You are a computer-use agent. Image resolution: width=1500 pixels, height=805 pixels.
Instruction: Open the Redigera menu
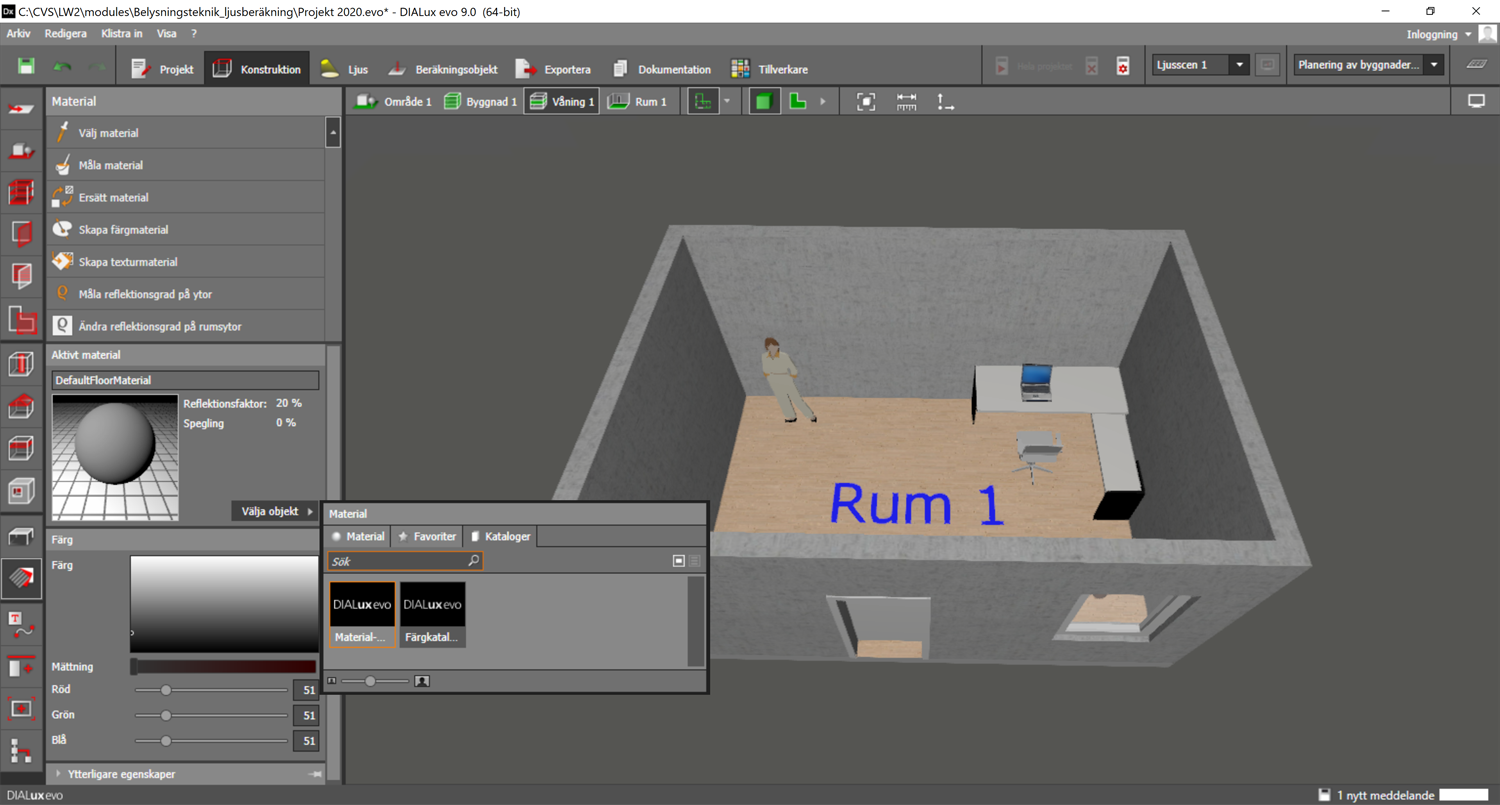click(x=66, y=34)
